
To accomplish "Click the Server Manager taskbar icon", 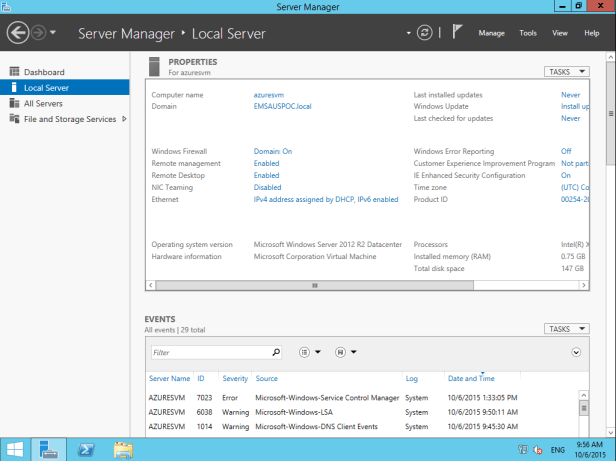I will tap(50, 450).
